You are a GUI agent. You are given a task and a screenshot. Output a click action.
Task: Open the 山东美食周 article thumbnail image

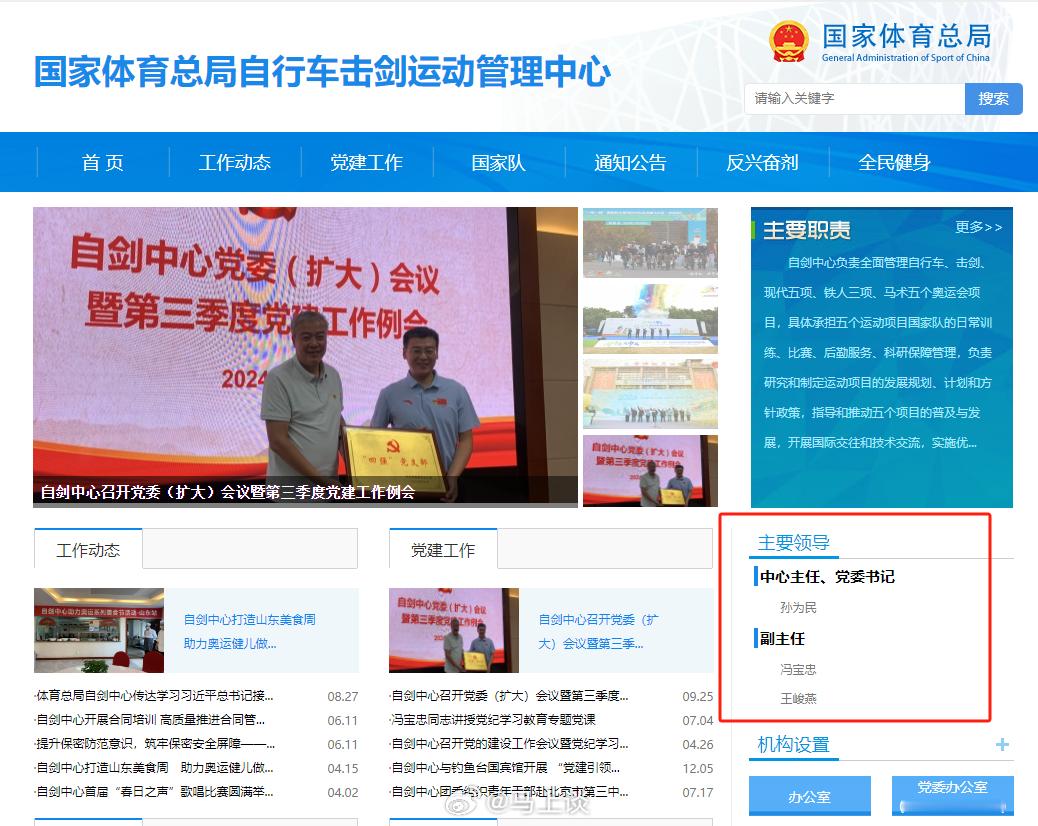99,630
